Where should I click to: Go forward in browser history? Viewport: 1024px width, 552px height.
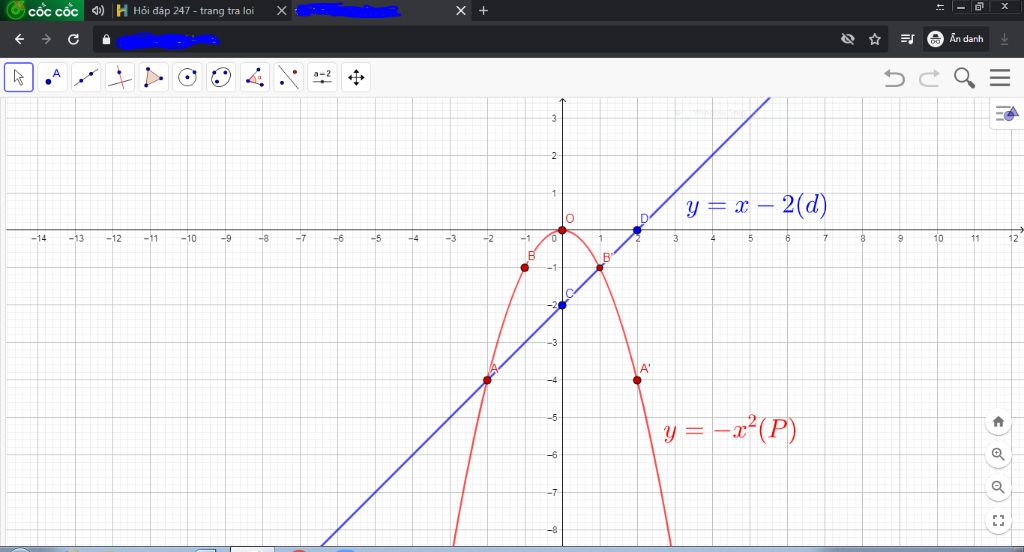(x=46, y=39)
